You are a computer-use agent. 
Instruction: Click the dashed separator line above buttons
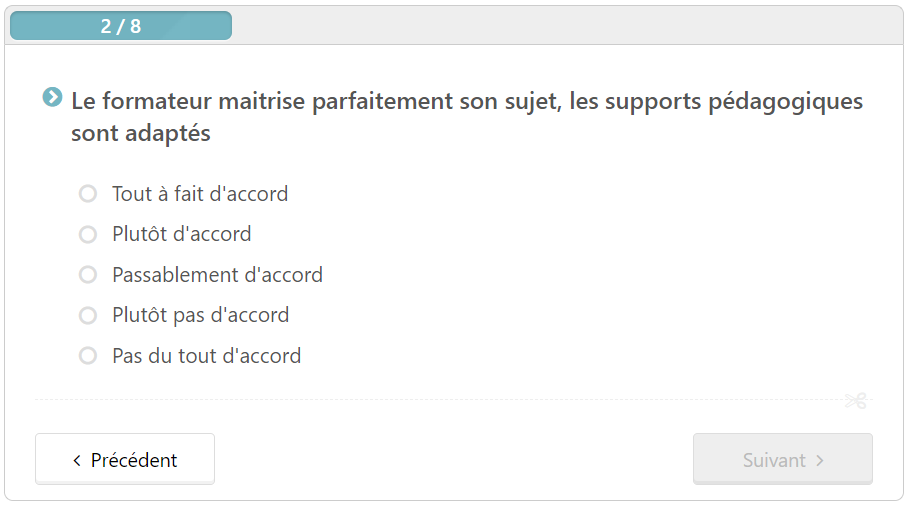[x=440, y=400]
